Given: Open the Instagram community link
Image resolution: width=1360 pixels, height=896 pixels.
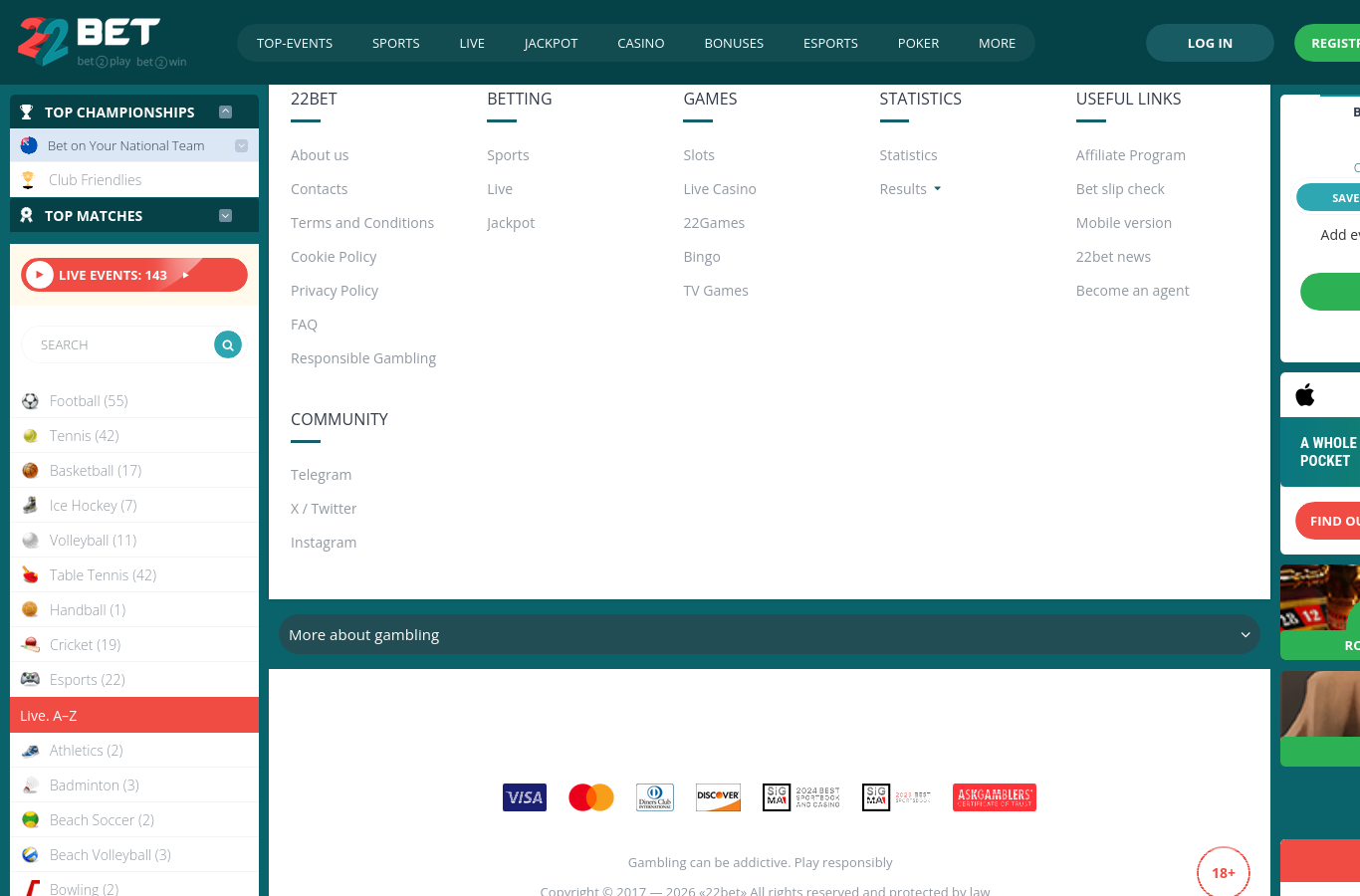Looking at the screenshot, I should [x=324, y=543].
